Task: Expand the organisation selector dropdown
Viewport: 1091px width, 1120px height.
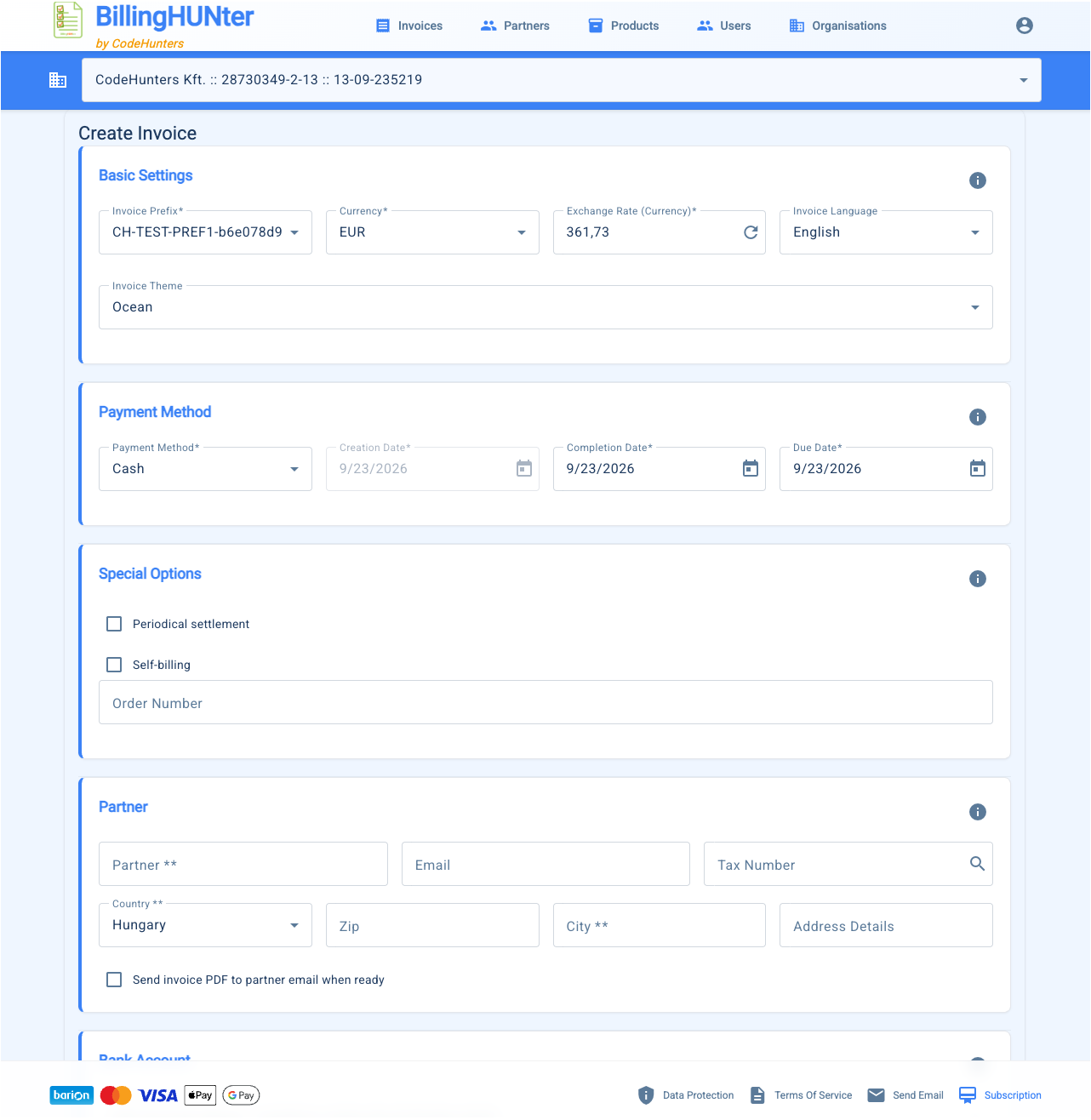Action: click(562, 80)
